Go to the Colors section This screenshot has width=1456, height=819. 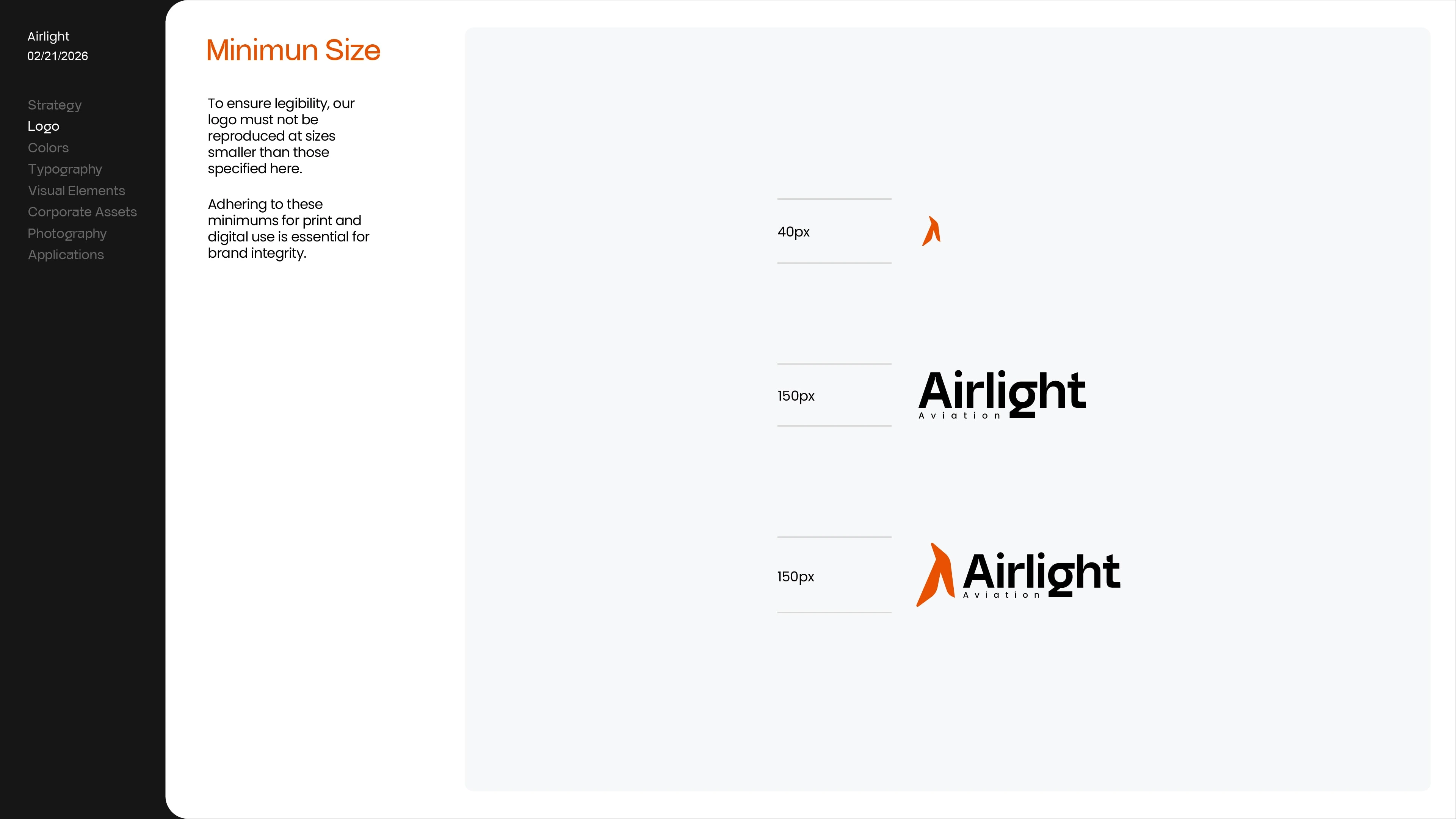(48, 148)
